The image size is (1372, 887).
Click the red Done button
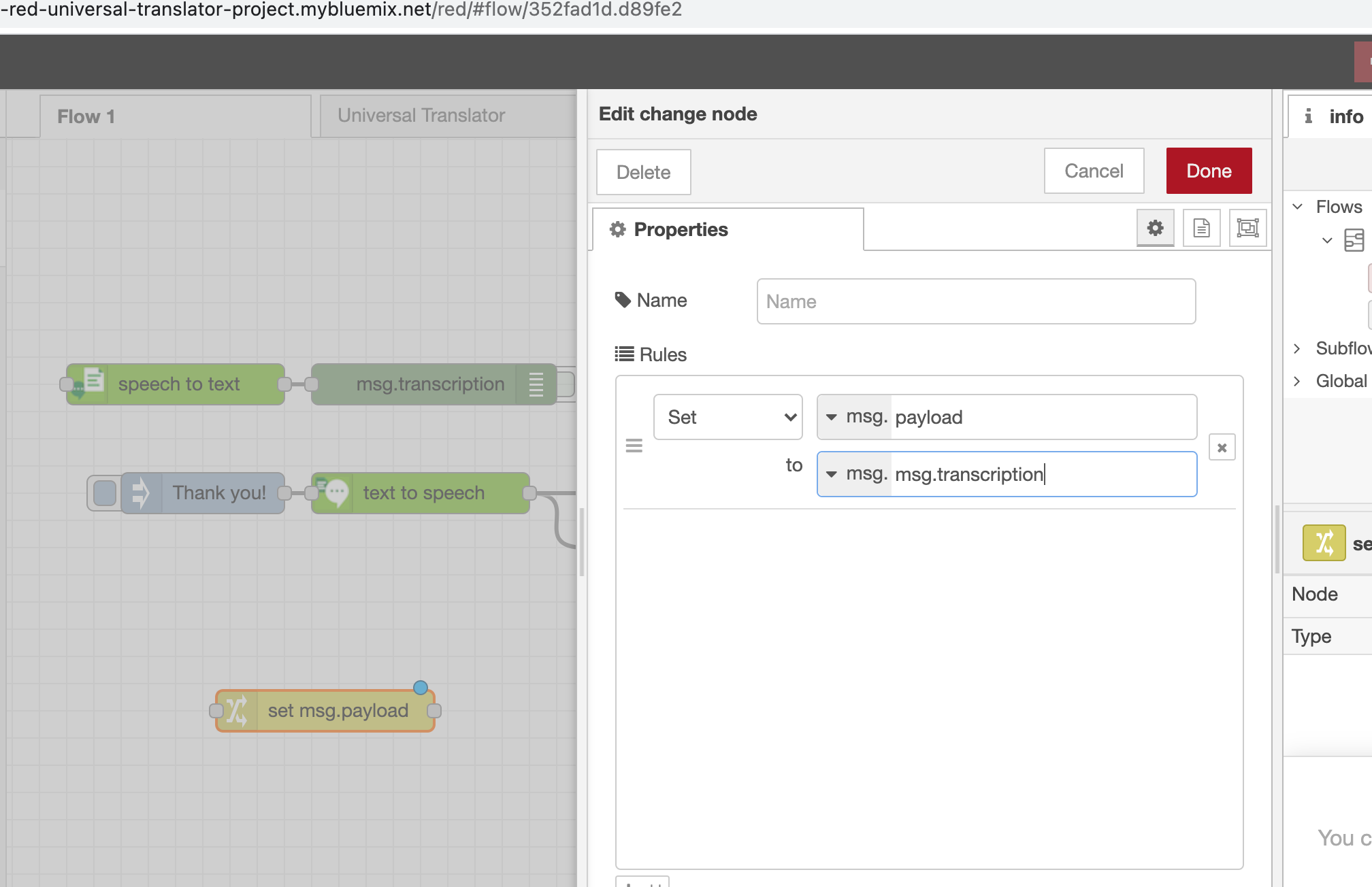click(x=1209, y=171)
